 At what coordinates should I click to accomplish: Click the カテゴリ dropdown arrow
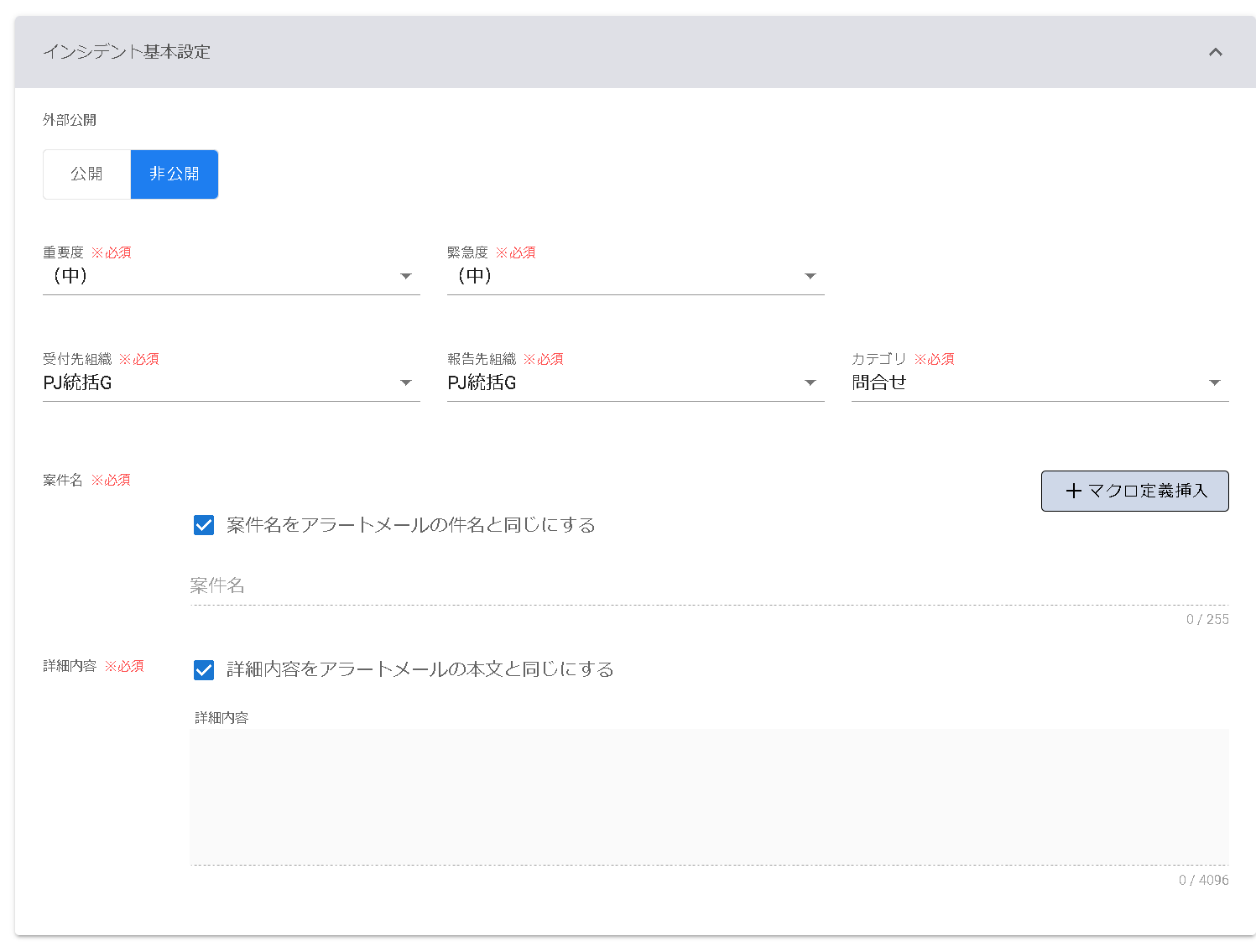pyautogui.click(x=1214, y=382)
